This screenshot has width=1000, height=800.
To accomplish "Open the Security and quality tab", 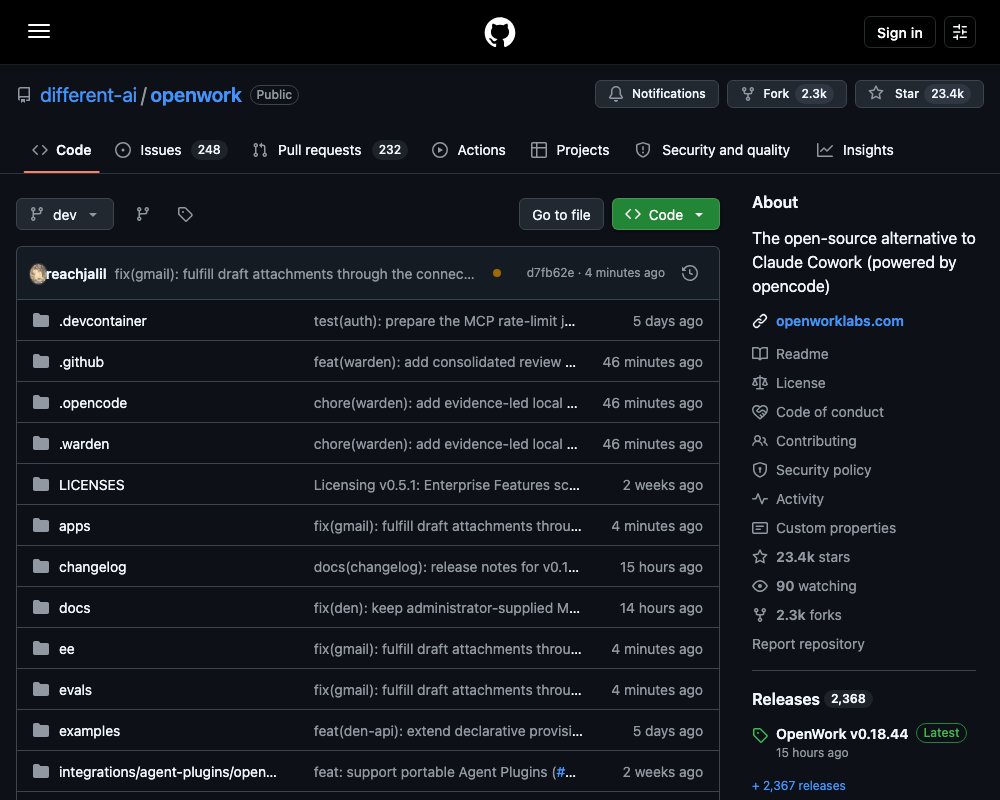I will click(x=712, y=150).
